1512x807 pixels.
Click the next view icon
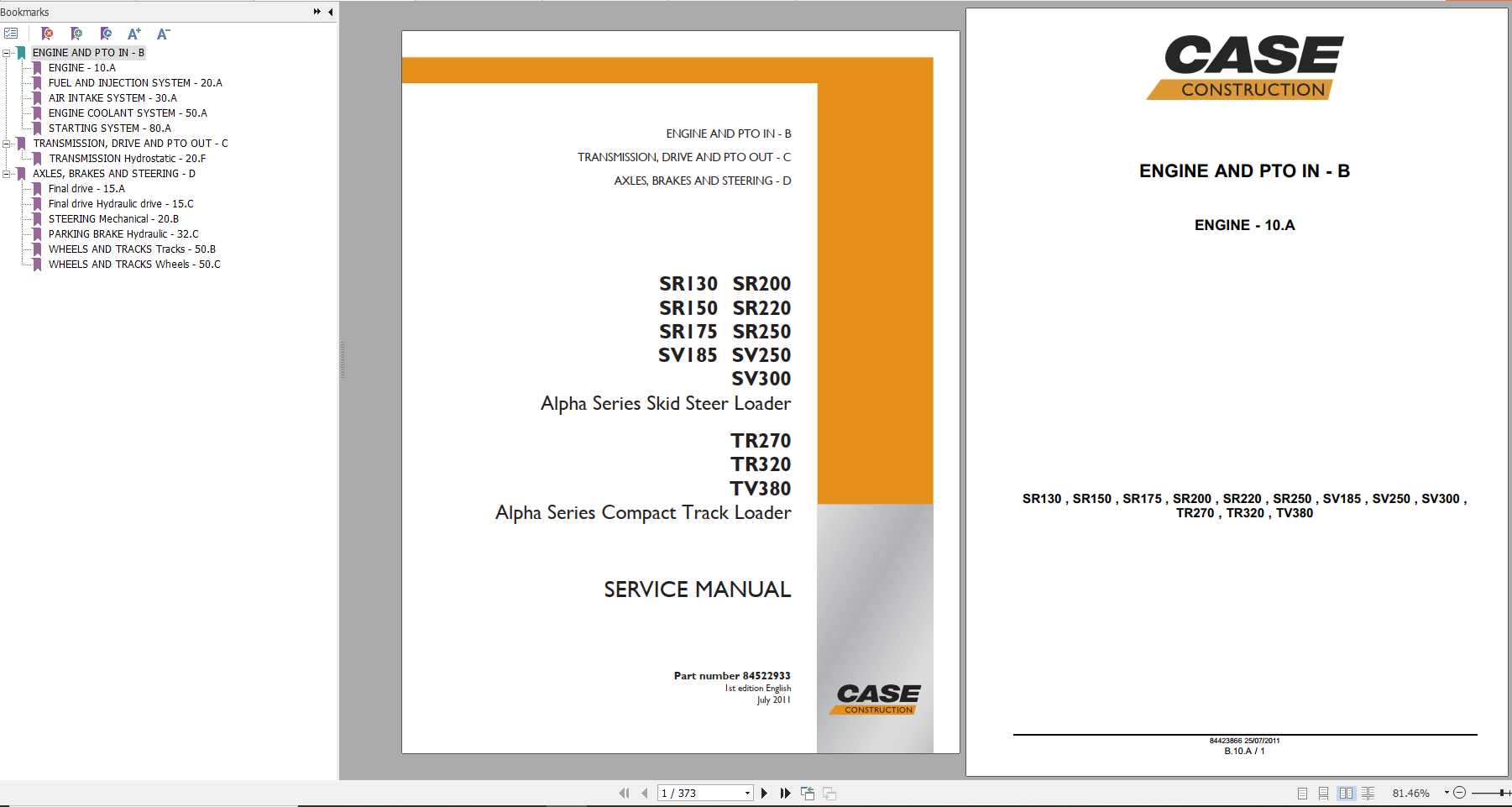coord(829,793)
